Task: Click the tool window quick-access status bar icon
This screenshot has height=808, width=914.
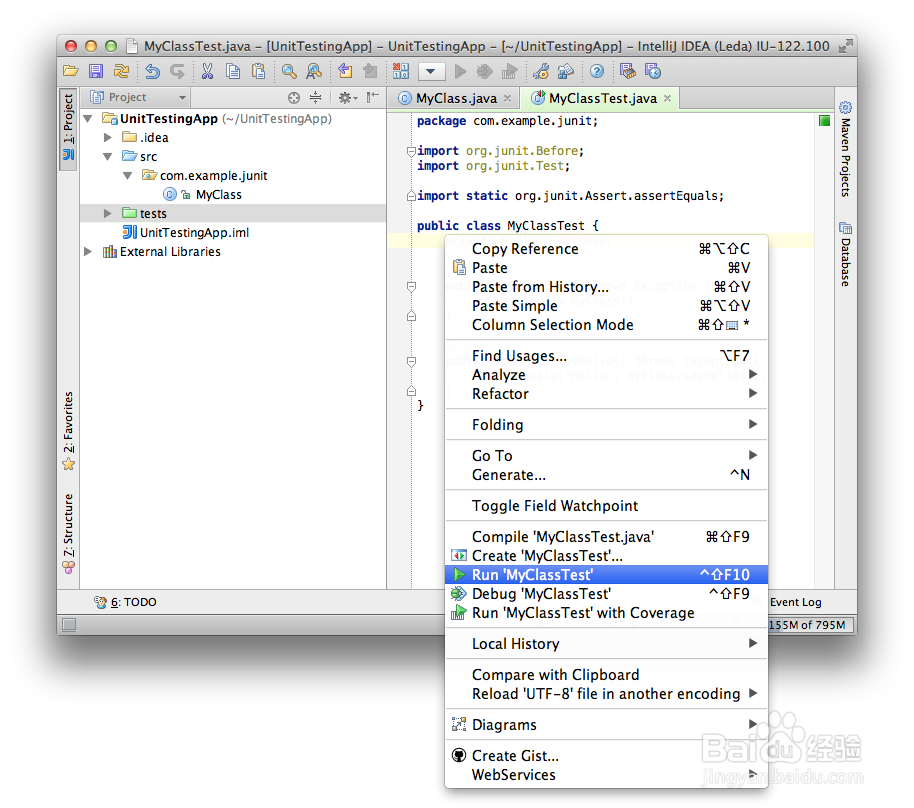Action: pos(69,625)
